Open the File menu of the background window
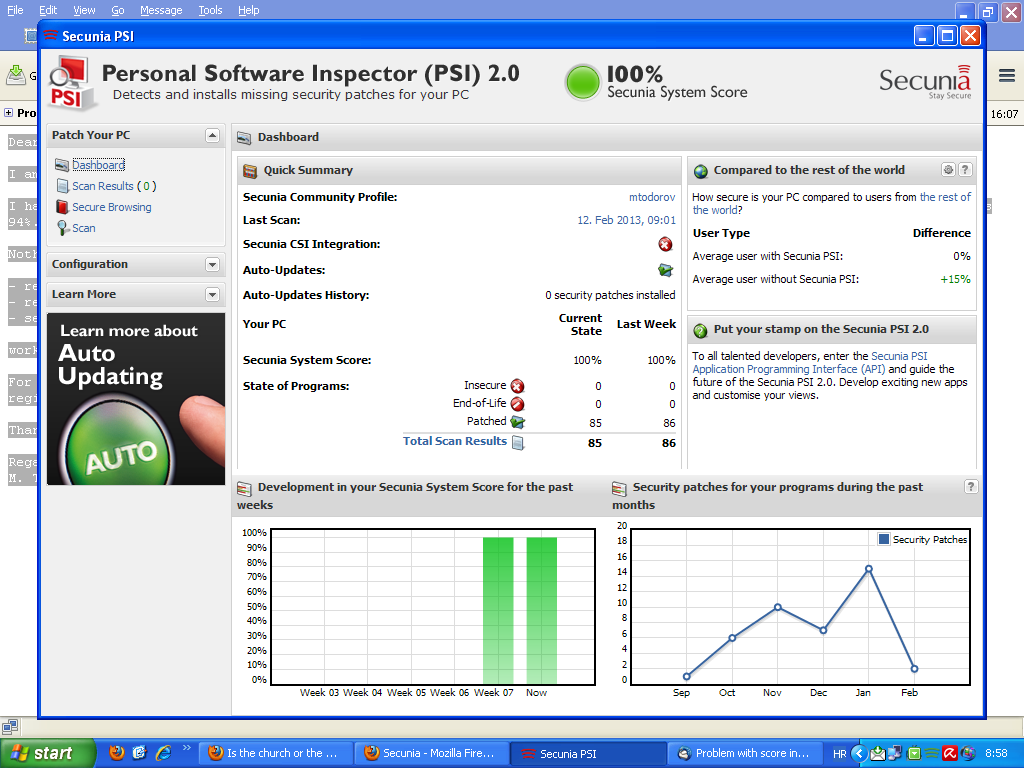The height and width of the screenshot is (768, 1024). [14, 10]
